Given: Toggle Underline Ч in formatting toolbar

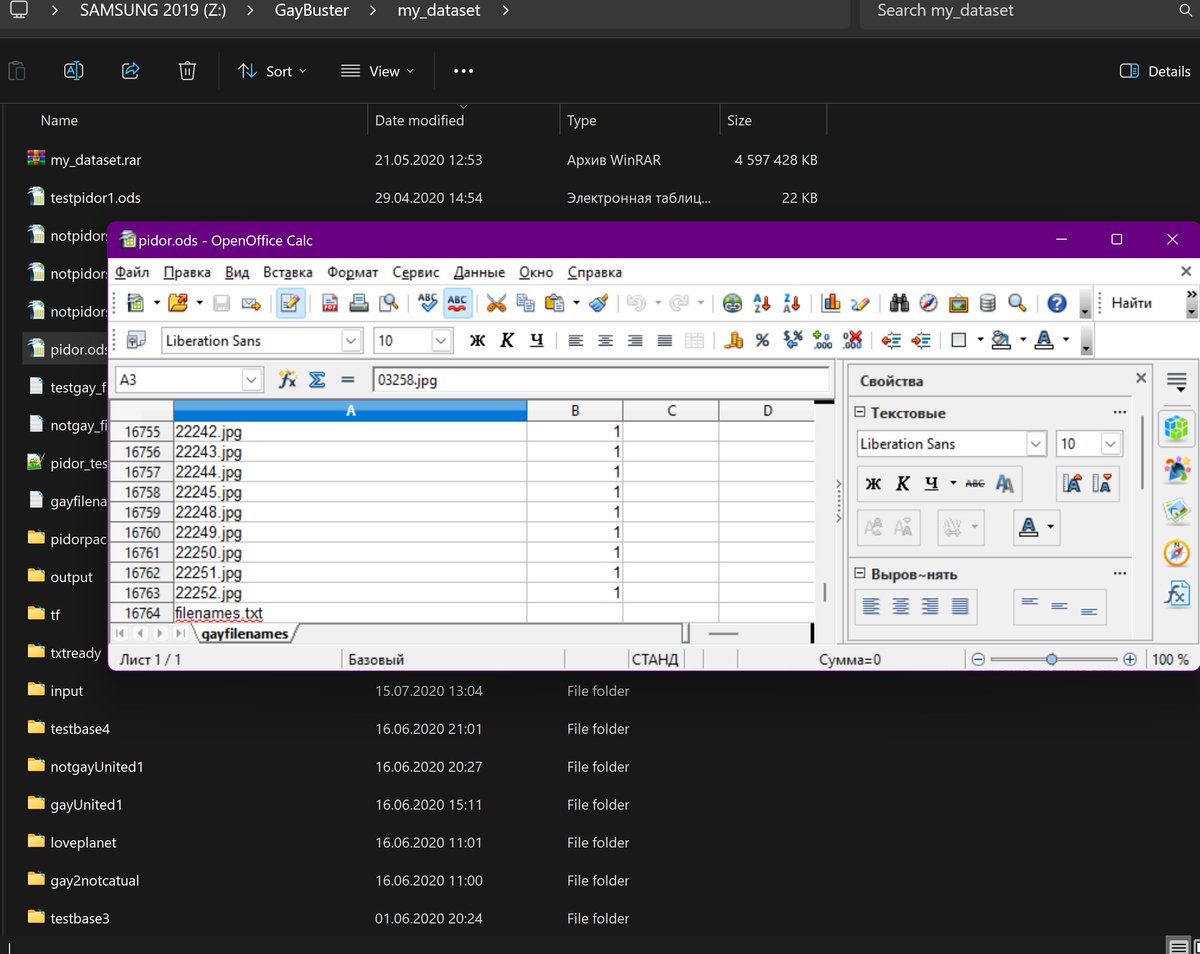Looking at the screenshot, I should pos(536,340).
